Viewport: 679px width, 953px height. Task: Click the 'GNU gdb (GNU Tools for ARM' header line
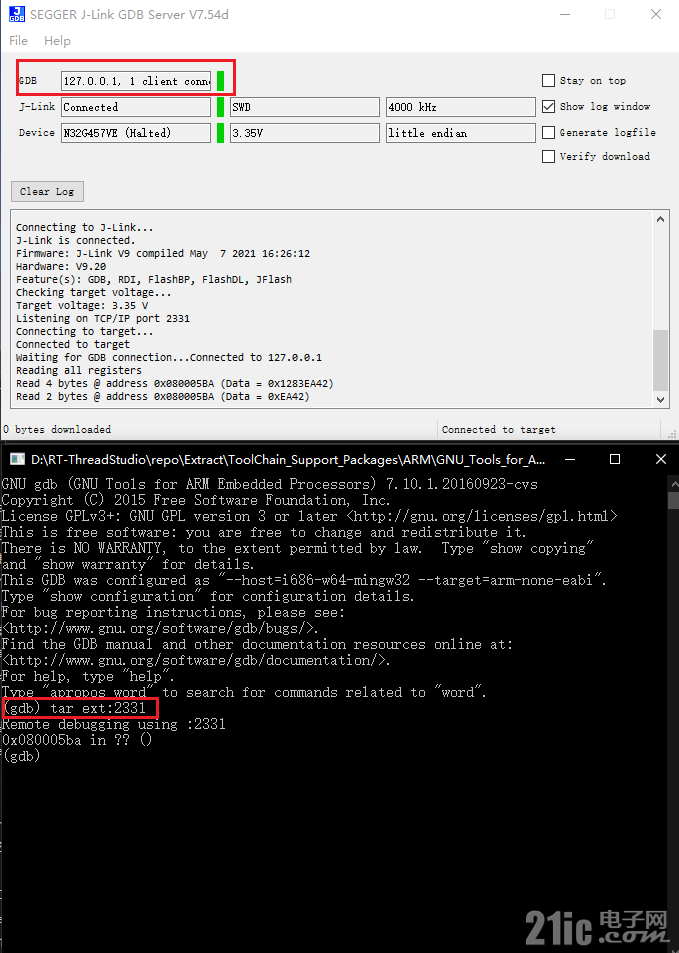click(x=270, y=484)
